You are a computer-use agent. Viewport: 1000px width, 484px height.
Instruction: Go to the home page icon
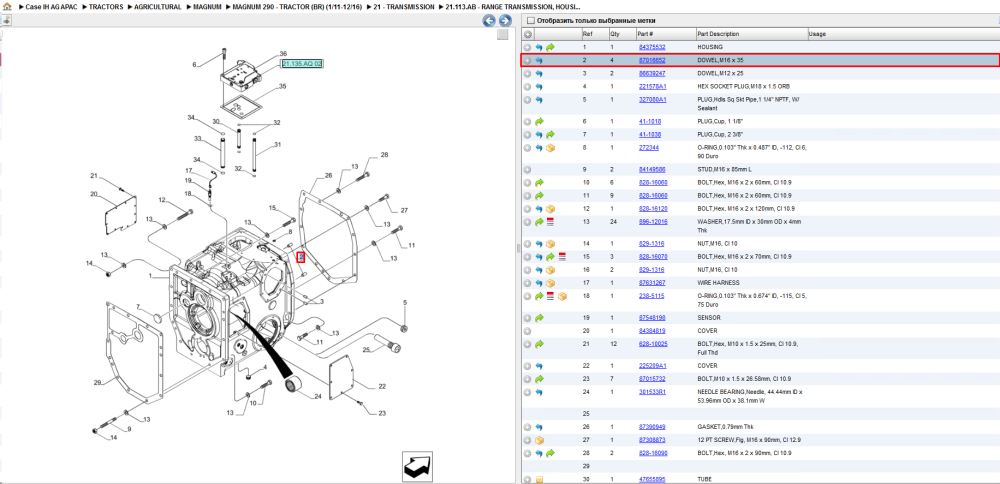point(7,6)
